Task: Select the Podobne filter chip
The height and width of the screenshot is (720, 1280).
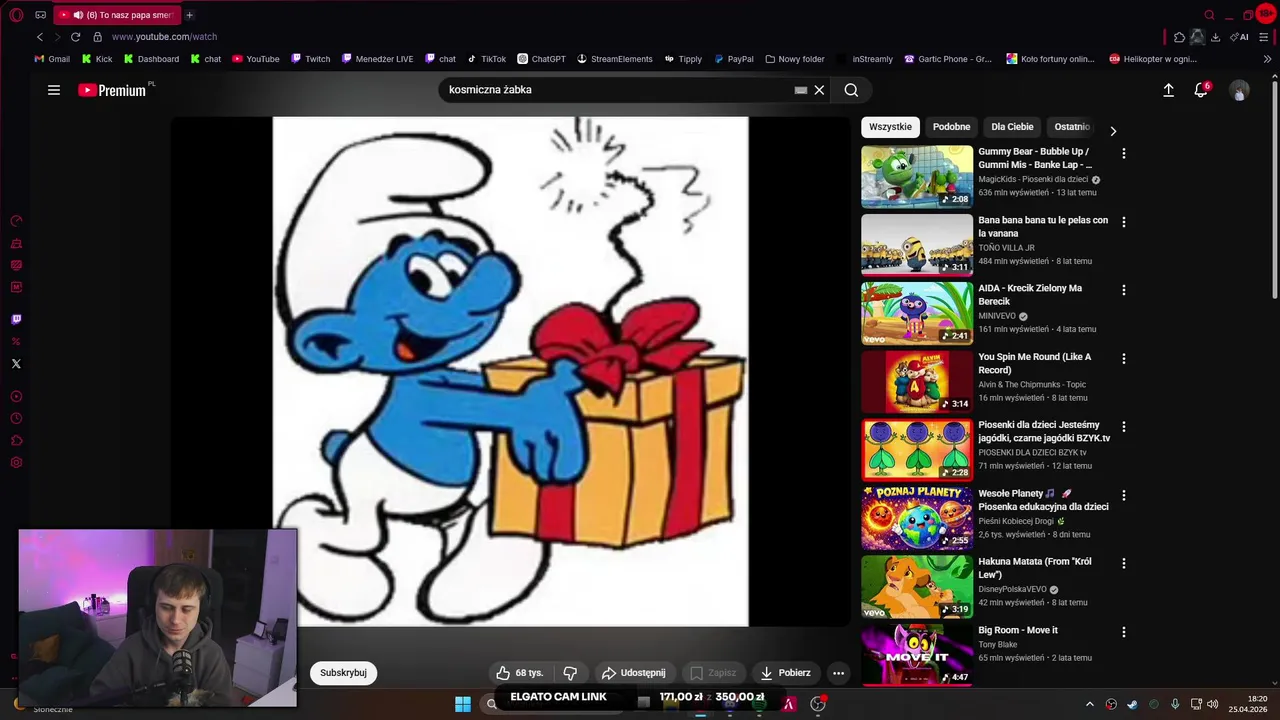Action: [951, 127]
